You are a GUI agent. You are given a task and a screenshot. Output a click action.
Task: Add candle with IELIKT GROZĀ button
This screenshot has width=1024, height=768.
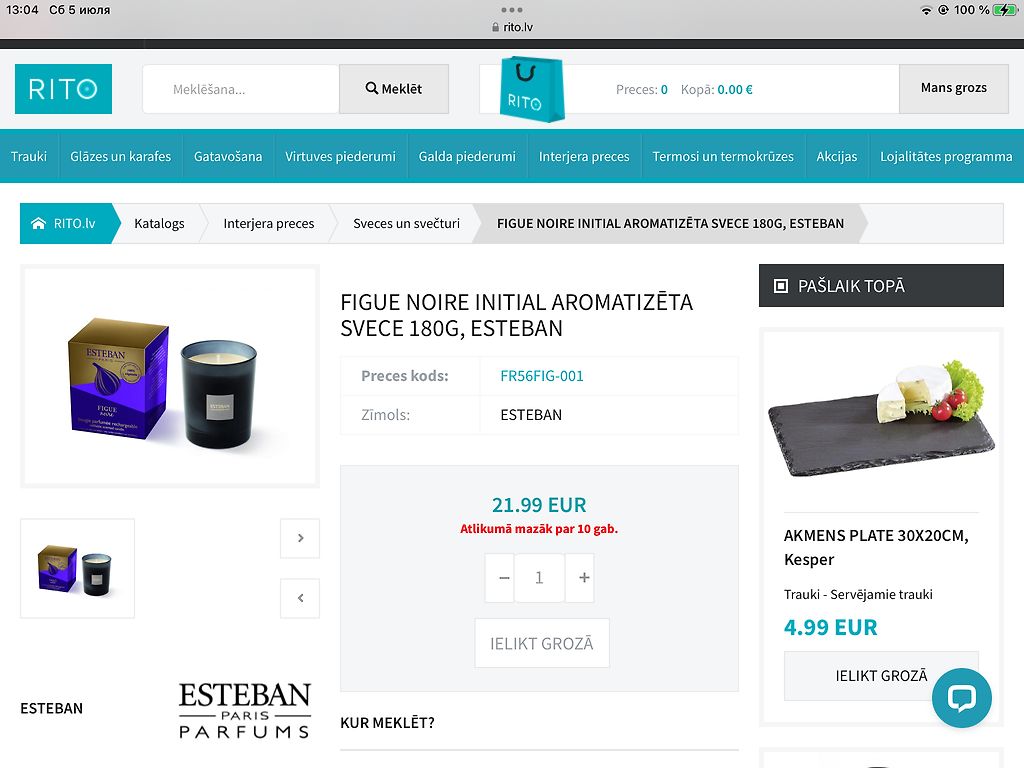tap(542, 643)
